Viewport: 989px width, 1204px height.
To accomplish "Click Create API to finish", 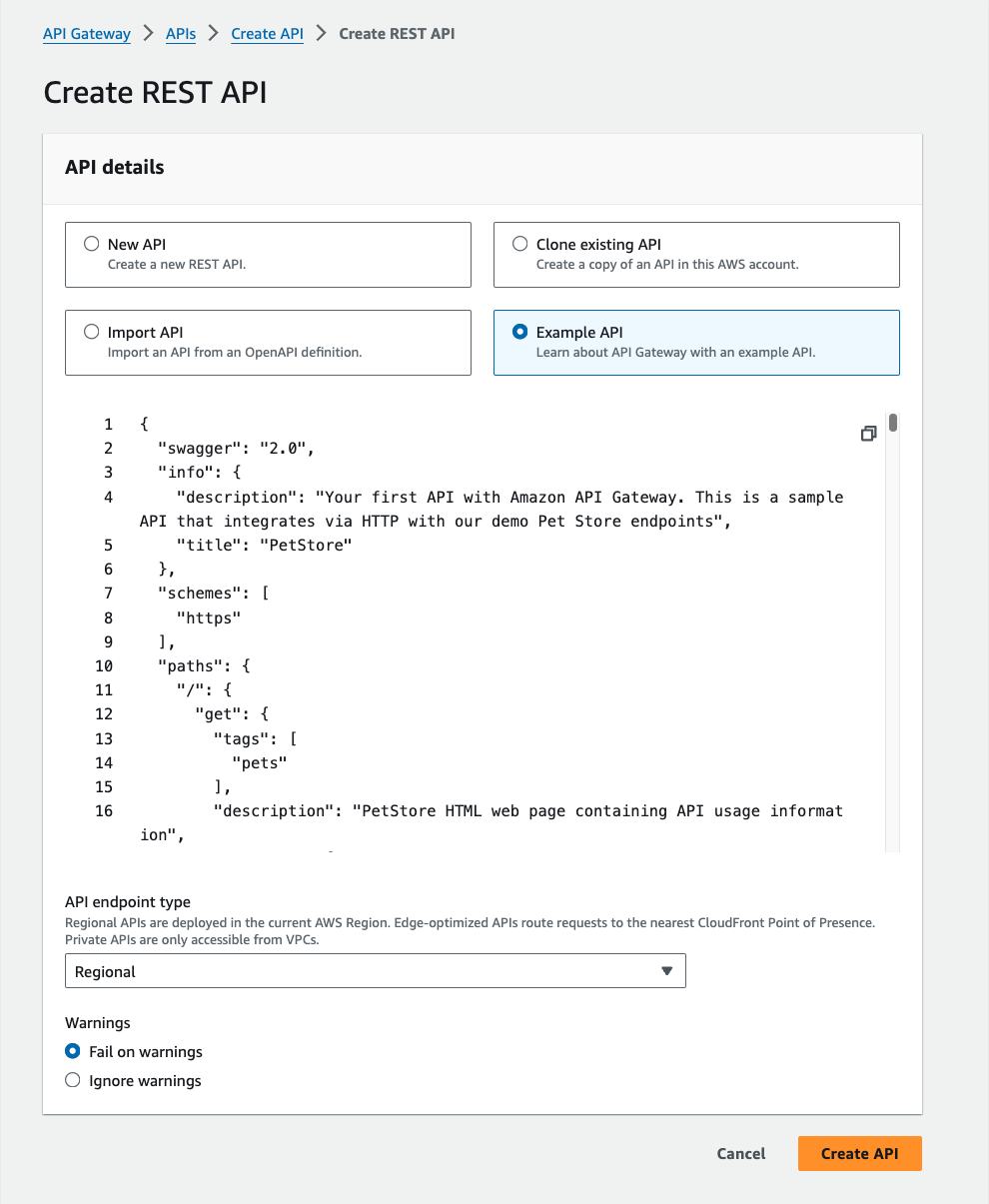I will coord(859,1153).
